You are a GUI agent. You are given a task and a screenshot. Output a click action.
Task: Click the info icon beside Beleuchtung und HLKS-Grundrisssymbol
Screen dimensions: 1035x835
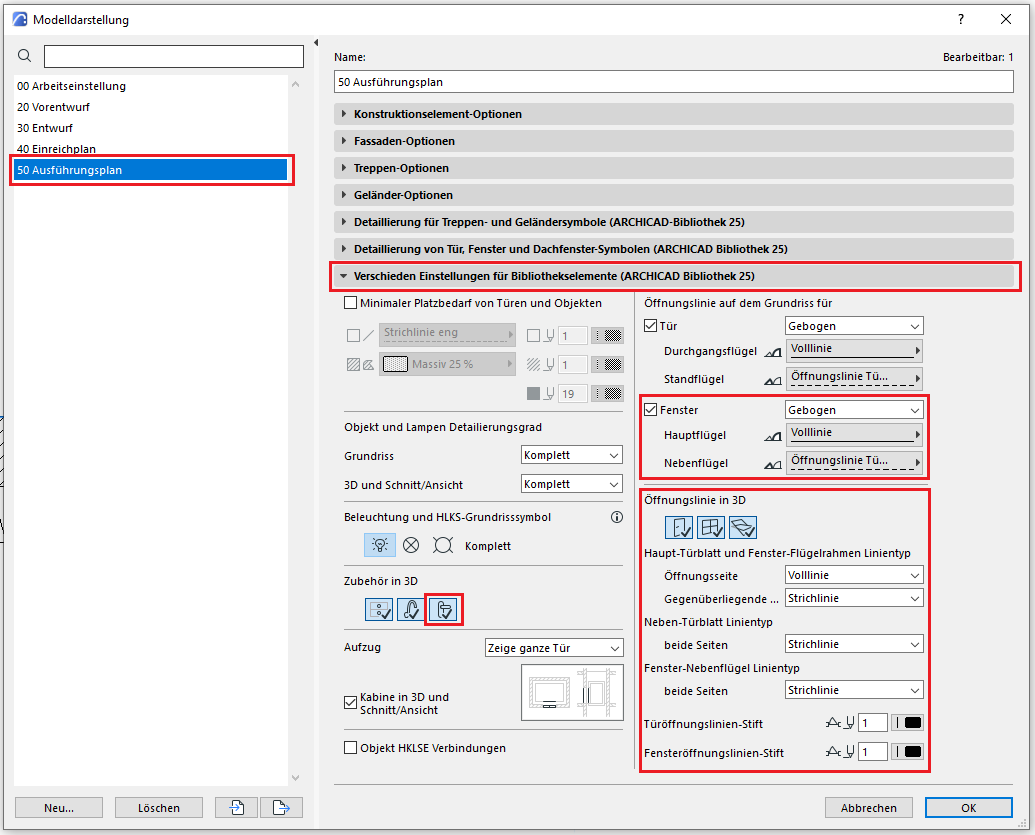click(616, 517)
